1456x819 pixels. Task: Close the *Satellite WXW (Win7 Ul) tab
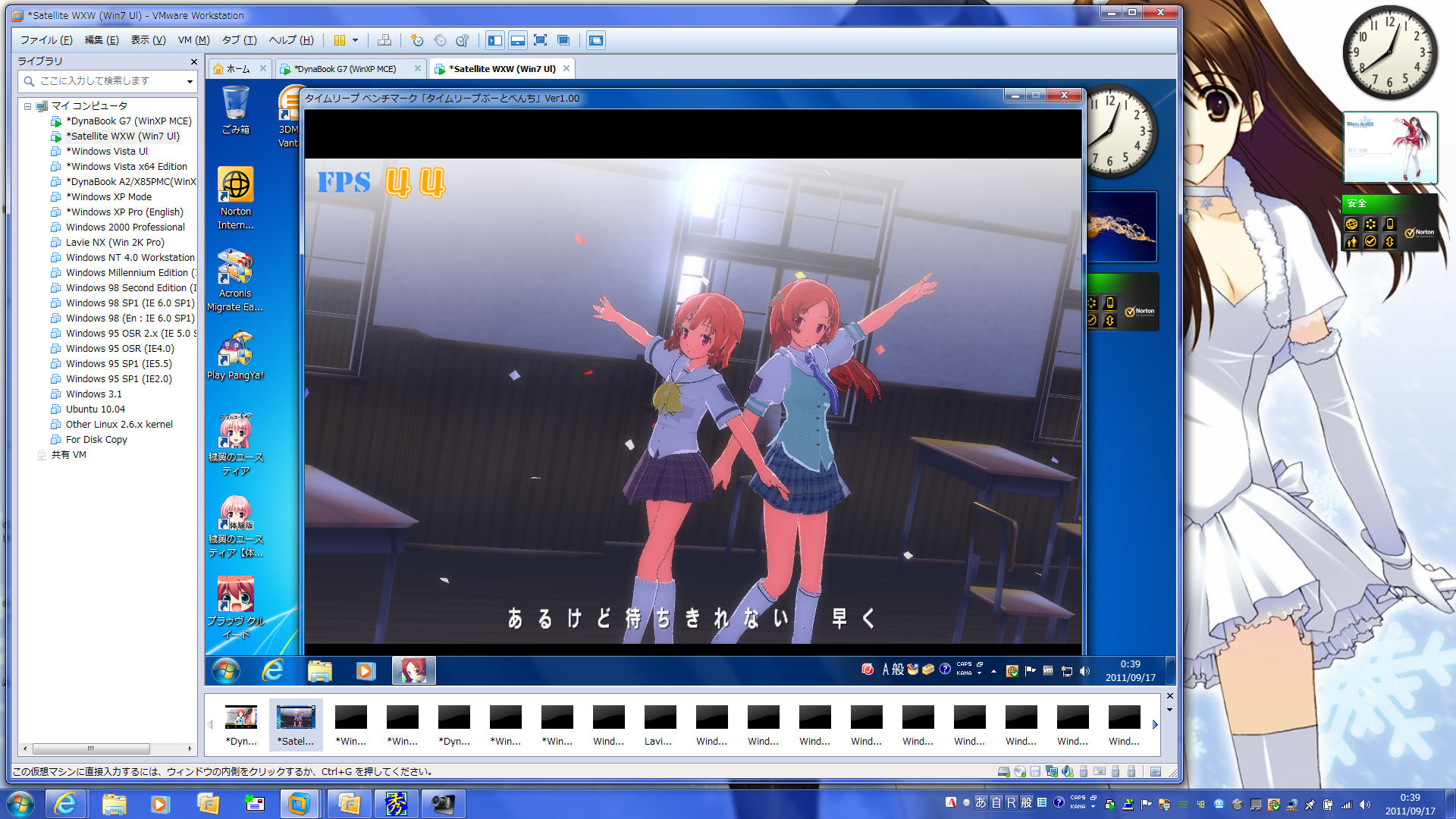click(x=566, y=68)
